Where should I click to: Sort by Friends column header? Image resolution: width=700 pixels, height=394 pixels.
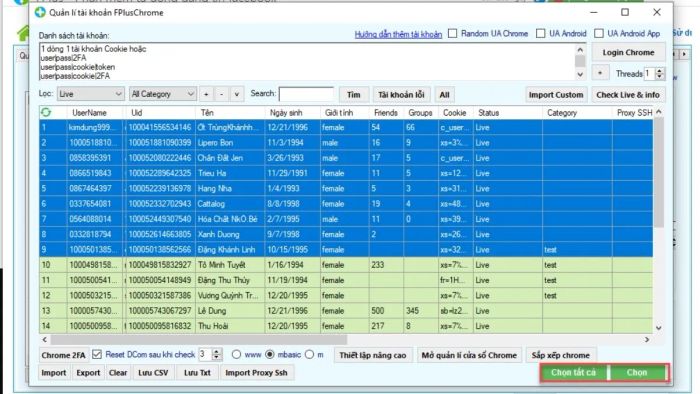pyautogui.click(x=386, y=113)
